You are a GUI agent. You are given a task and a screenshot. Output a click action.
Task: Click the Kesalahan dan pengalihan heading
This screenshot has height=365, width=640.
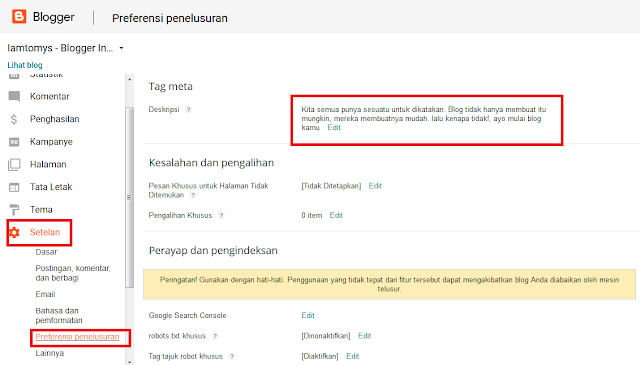click(211, 163)
